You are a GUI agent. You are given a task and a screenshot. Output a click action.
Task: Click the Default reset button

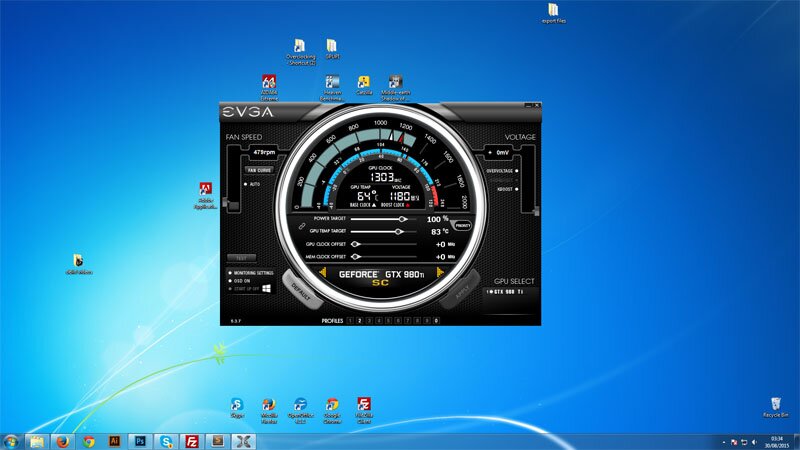coord(302,289)
